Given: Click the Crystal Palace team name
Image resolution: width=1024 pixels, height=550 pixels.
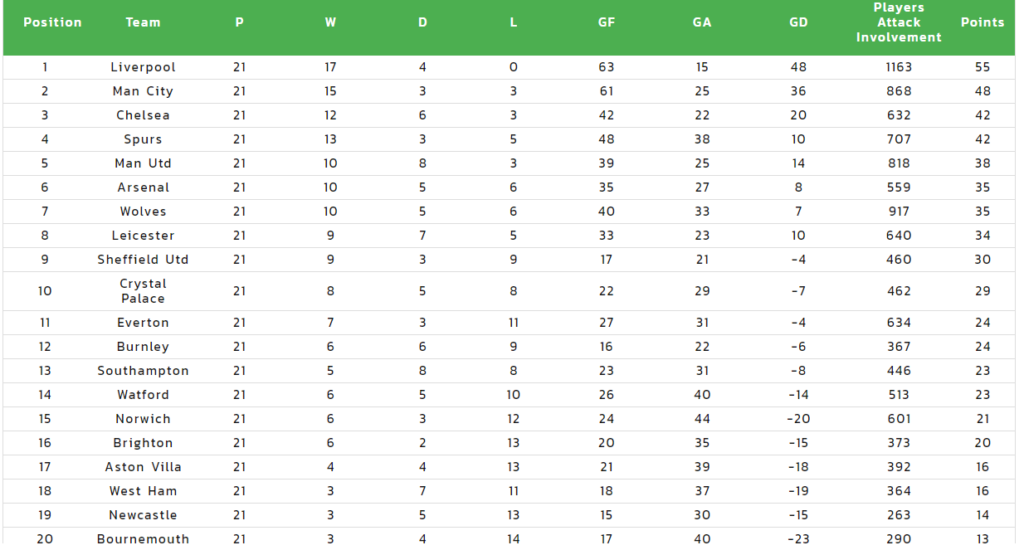Looking at the screenshot, I should (143, 291).
